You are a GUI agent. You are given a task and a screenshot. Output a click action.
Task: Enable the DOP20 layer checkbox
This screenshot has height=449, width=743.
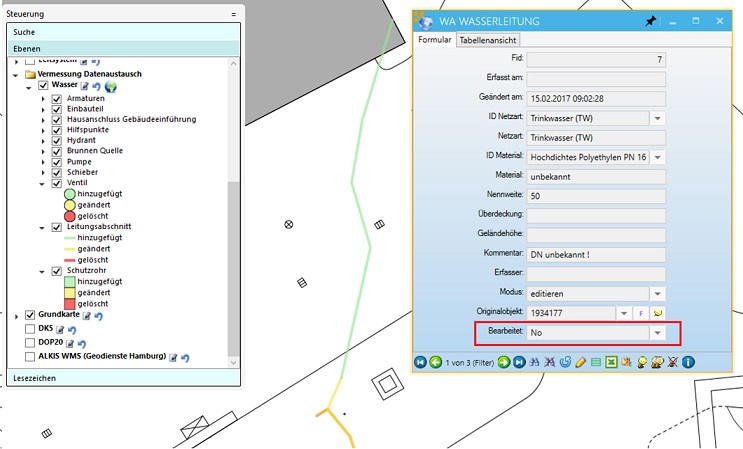pos(29,343)
